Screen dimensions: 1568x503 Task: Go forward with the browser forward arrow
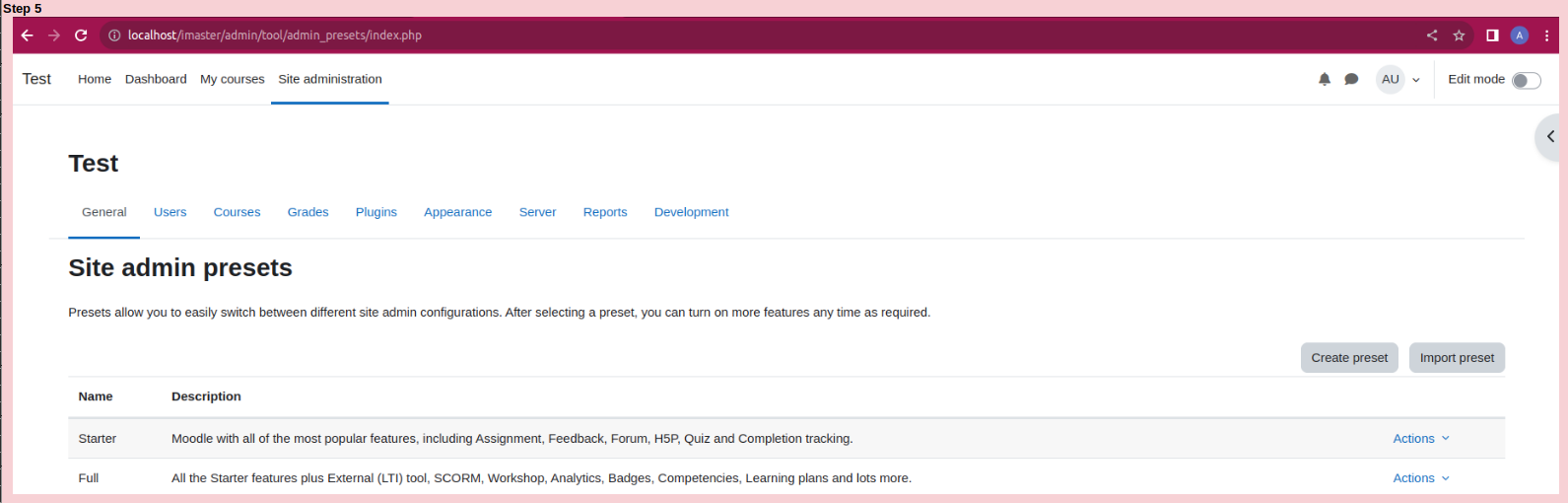tap(54, 36)
